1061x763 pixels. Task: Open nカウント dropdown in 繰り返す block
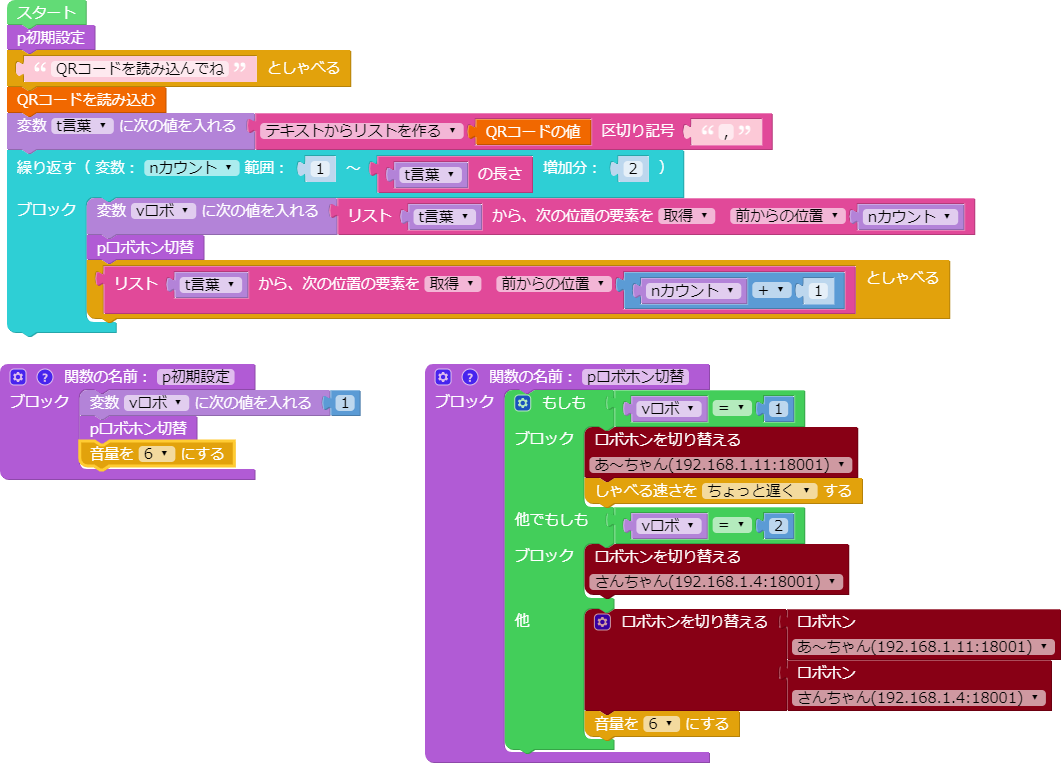pos(191,168)
